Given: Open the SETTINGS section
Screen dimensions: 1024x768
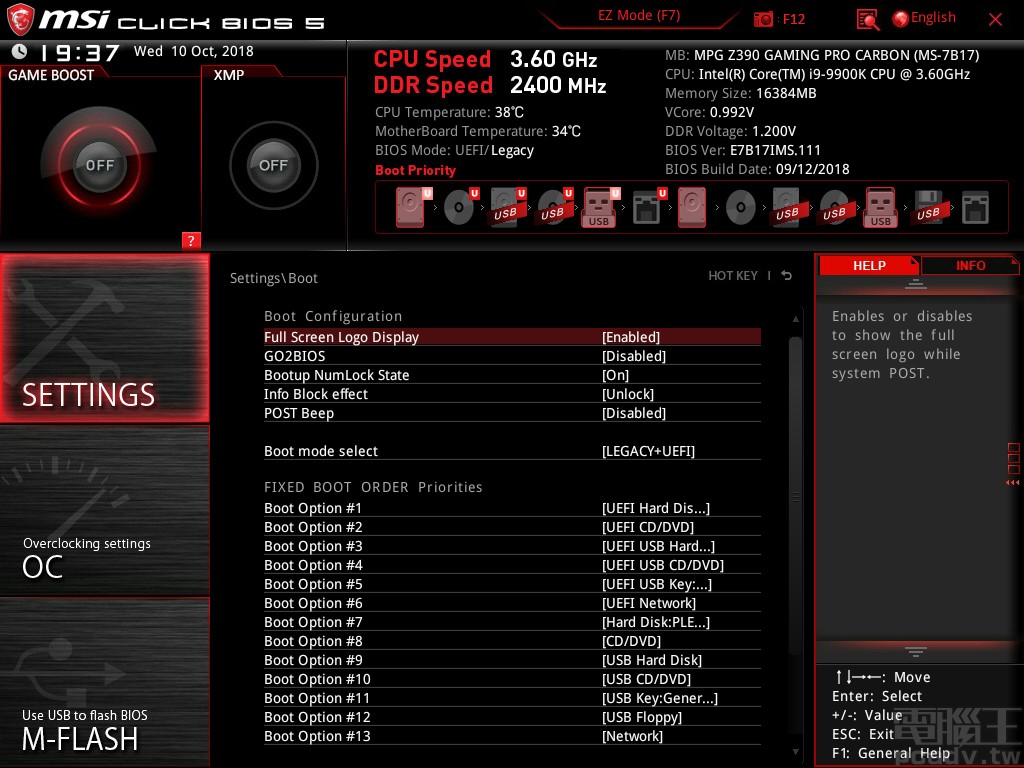Looking at the screenshot, I should [104, 338].
